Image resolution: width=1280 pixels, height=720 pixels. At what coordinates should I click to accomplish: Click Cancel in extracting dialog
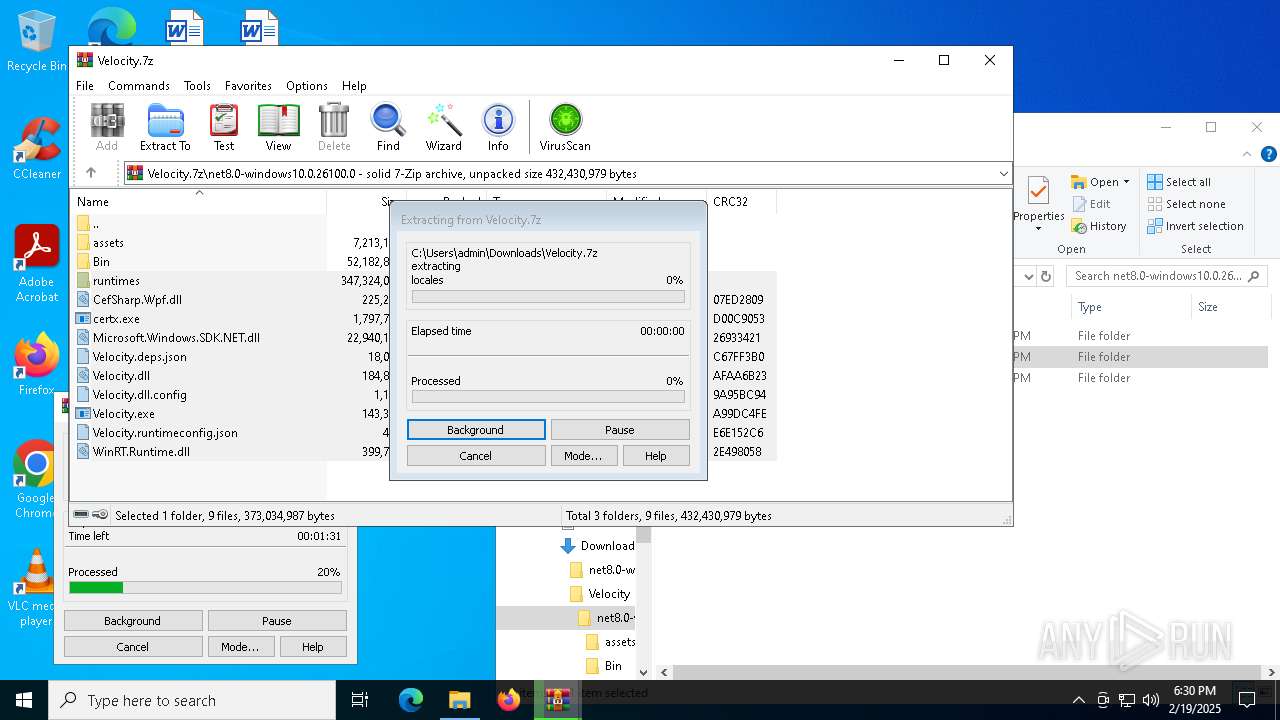click(x=476, y=456)
